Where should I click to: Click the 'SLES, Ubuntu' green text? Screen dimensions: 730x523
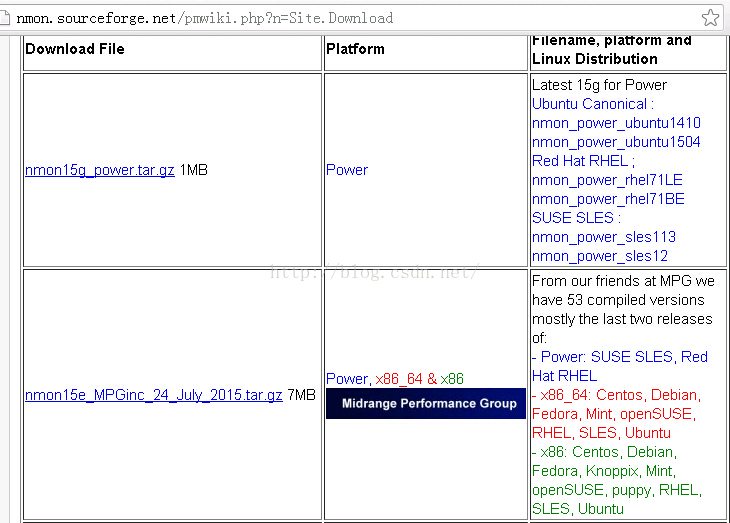click(x=578, y=509)
